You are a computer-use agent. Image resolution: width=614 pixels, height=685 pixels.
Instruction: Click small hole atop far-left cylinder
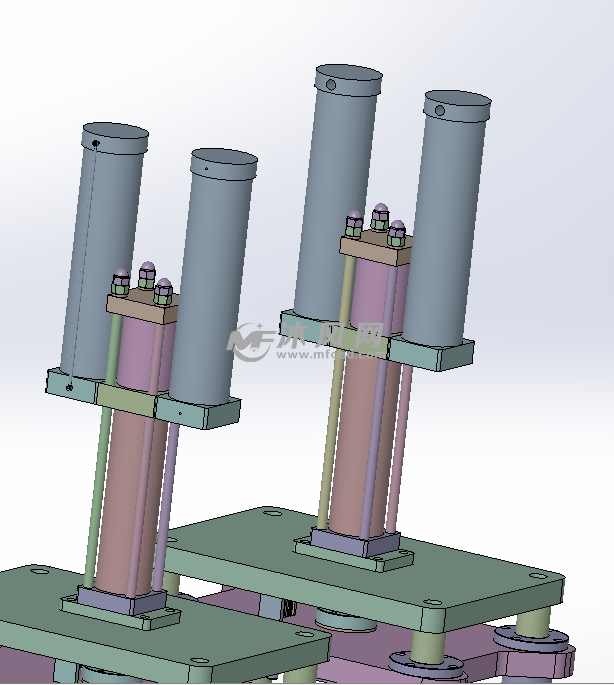tap(95, 144)
